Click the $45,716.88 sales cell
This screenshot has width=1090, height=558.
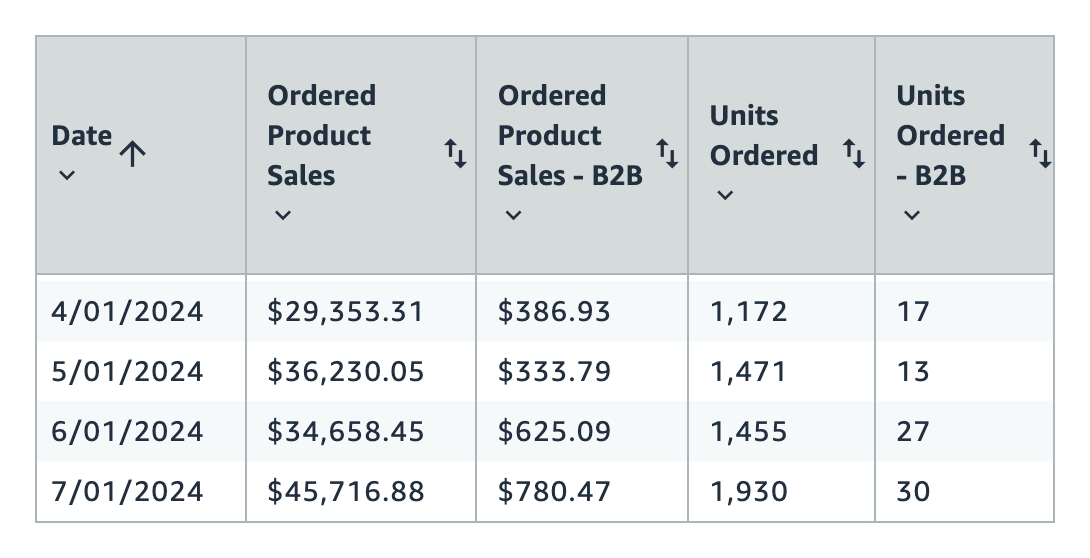click(x=346, y=492)
